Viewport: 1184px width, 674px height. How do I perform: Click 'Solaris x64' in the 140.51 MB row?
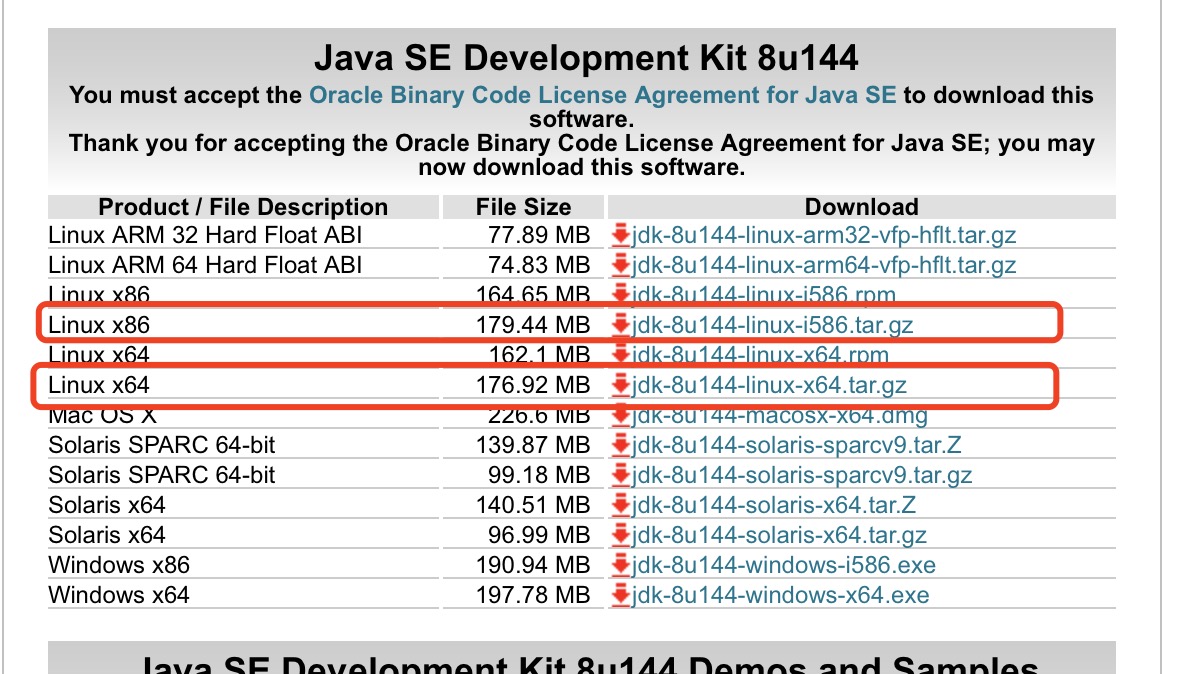pos(106,505)
